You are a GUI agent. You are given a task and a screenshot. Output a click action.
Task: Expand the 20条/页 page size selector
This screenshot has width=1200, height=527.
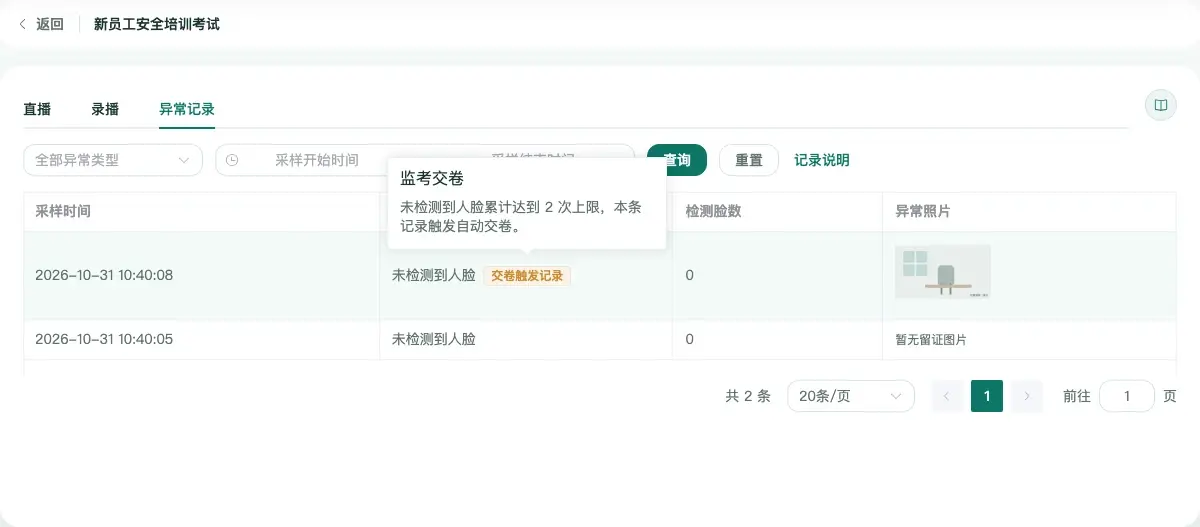[851, 396]
